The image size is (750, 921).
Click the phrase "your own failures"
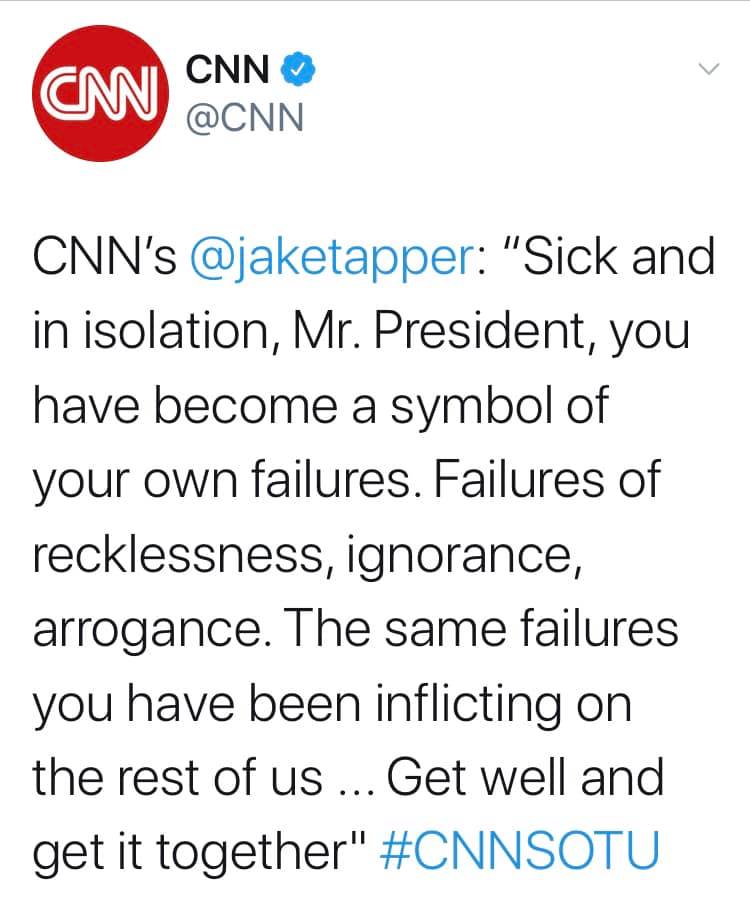[x=223, y=482]
